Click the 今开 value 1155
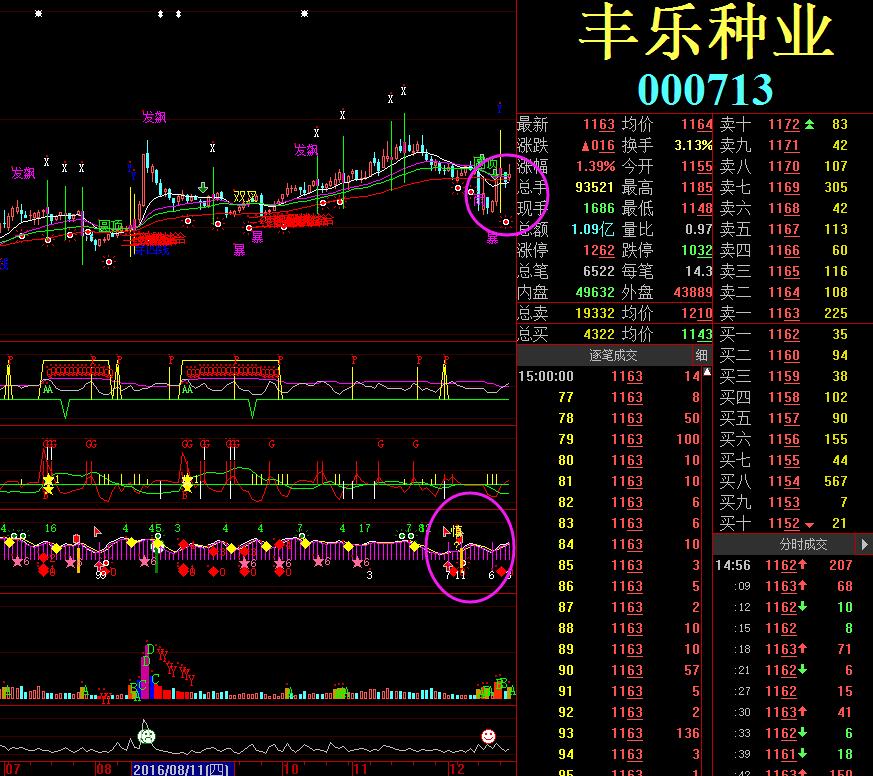This screenshot has width=873, height=776. [697, 166]
